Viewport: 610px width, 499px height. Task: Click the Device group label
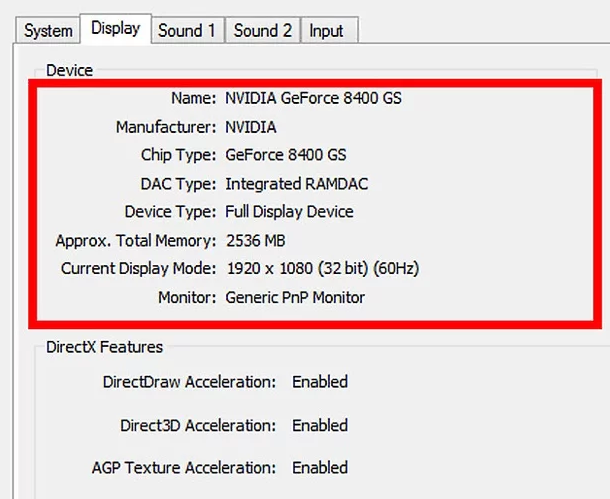(69, 71)
